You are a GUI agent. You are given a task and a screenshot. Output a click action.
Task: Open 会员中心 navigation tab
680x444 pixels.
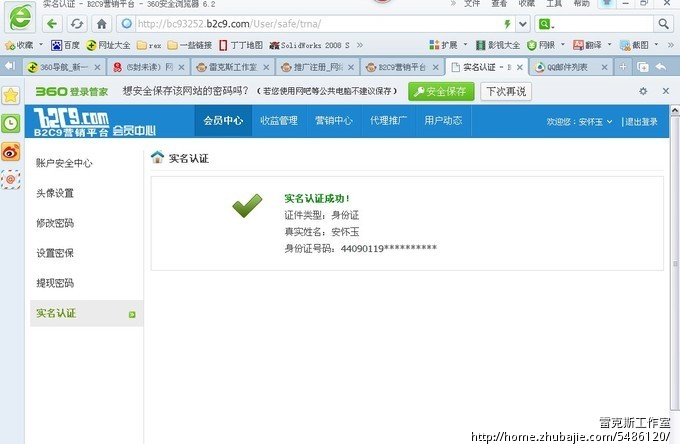pos(223,121)
